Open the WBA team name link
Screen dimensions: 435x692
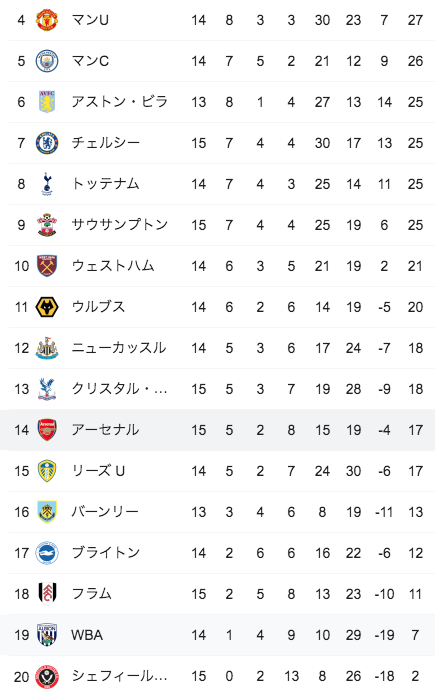point(87,635)
